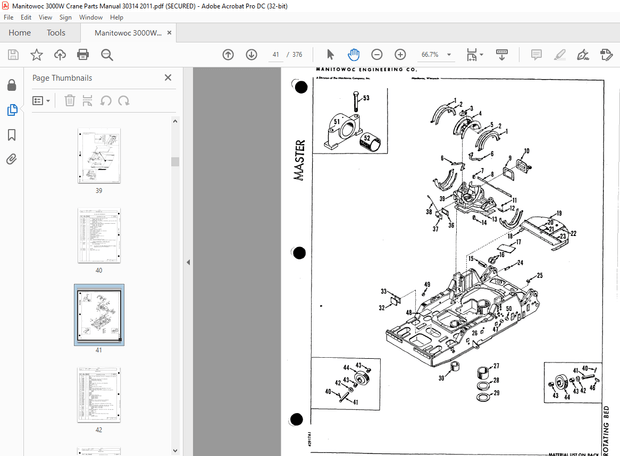Go to previous page arrow
Viewport: 620px width, 456px height.
click(x=228, y=55)
